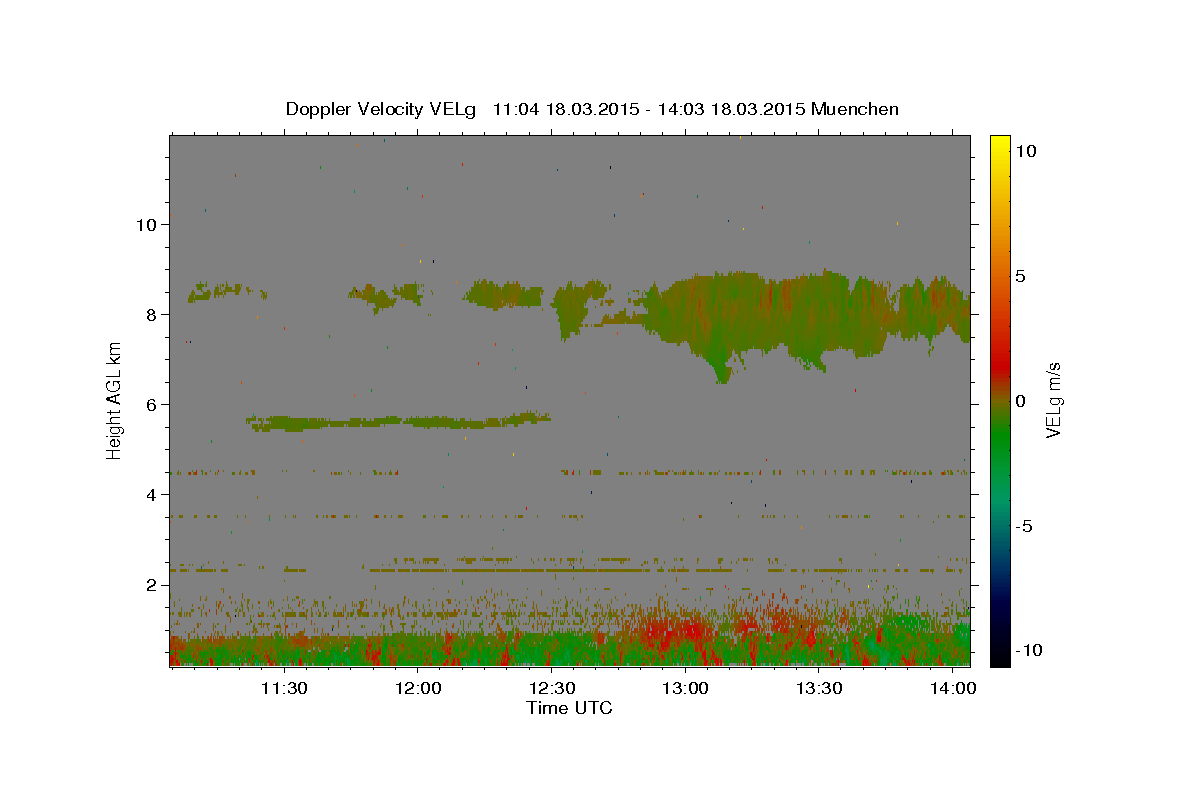Screen dimensions: 1200x800
Task: Click the 13:00 time tick label
Action: (x=685, y=688)
